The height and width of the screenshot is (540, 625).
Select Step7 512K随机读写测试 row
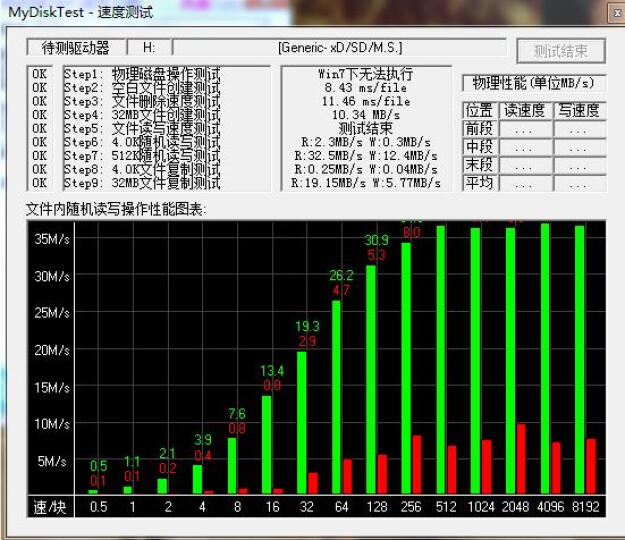(142, 156)
